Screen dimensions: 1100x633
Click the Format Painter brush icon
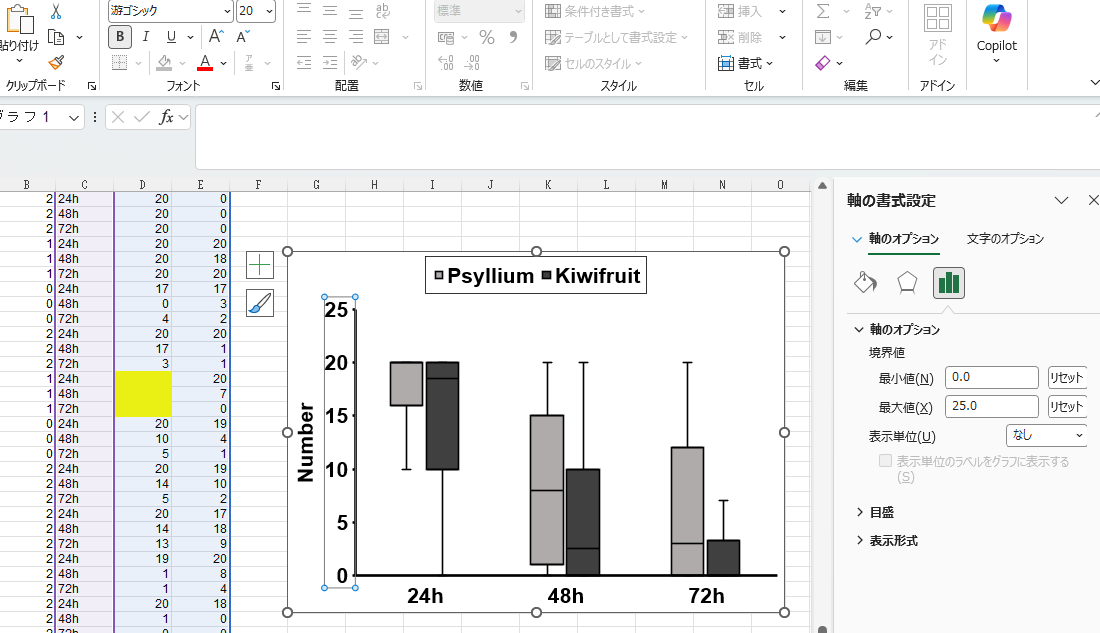56,62
